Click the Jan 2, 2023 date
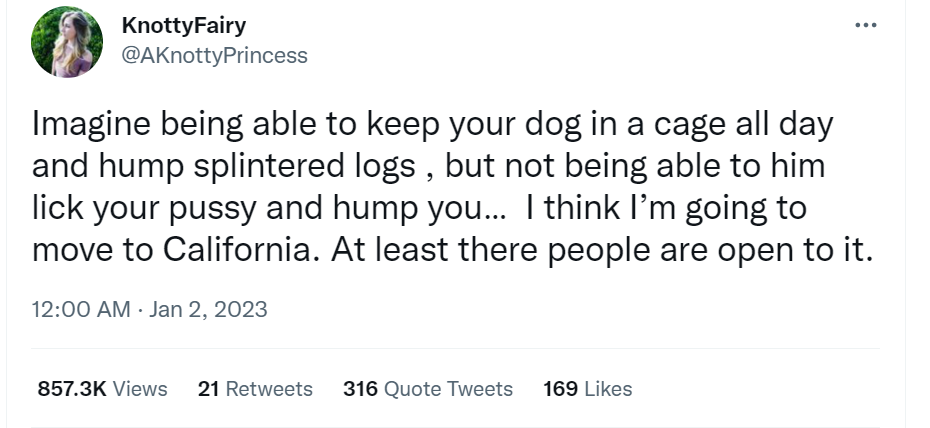This screenshot has height=428, width=930. tap(208, 309)
